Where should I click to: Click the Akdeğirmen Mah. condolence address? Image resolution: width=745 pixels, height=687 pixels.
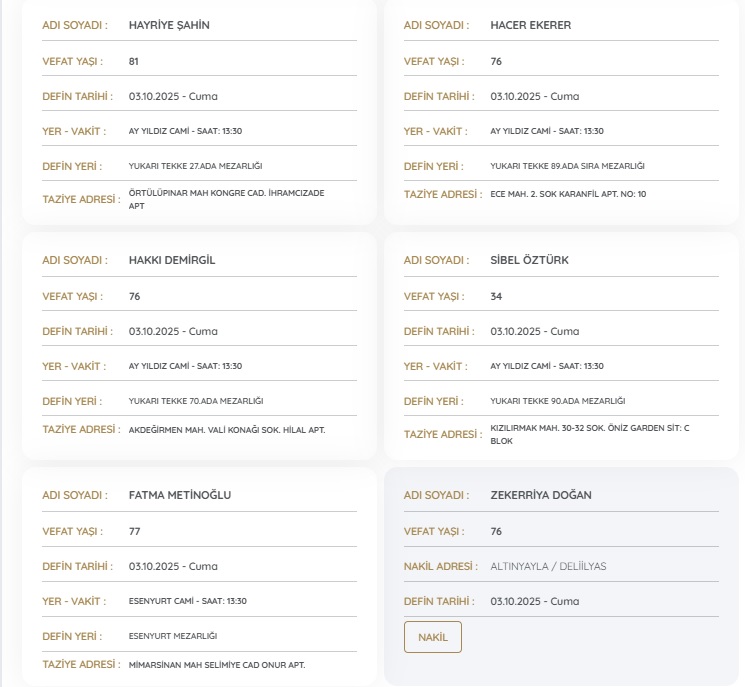point(227,430)
